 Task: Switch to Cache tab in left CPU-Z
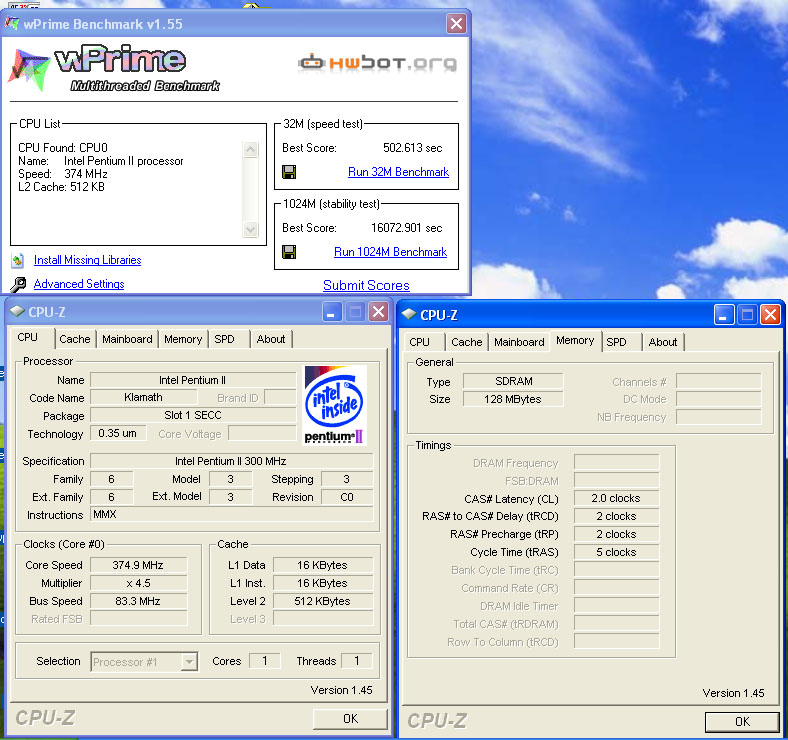75,339
